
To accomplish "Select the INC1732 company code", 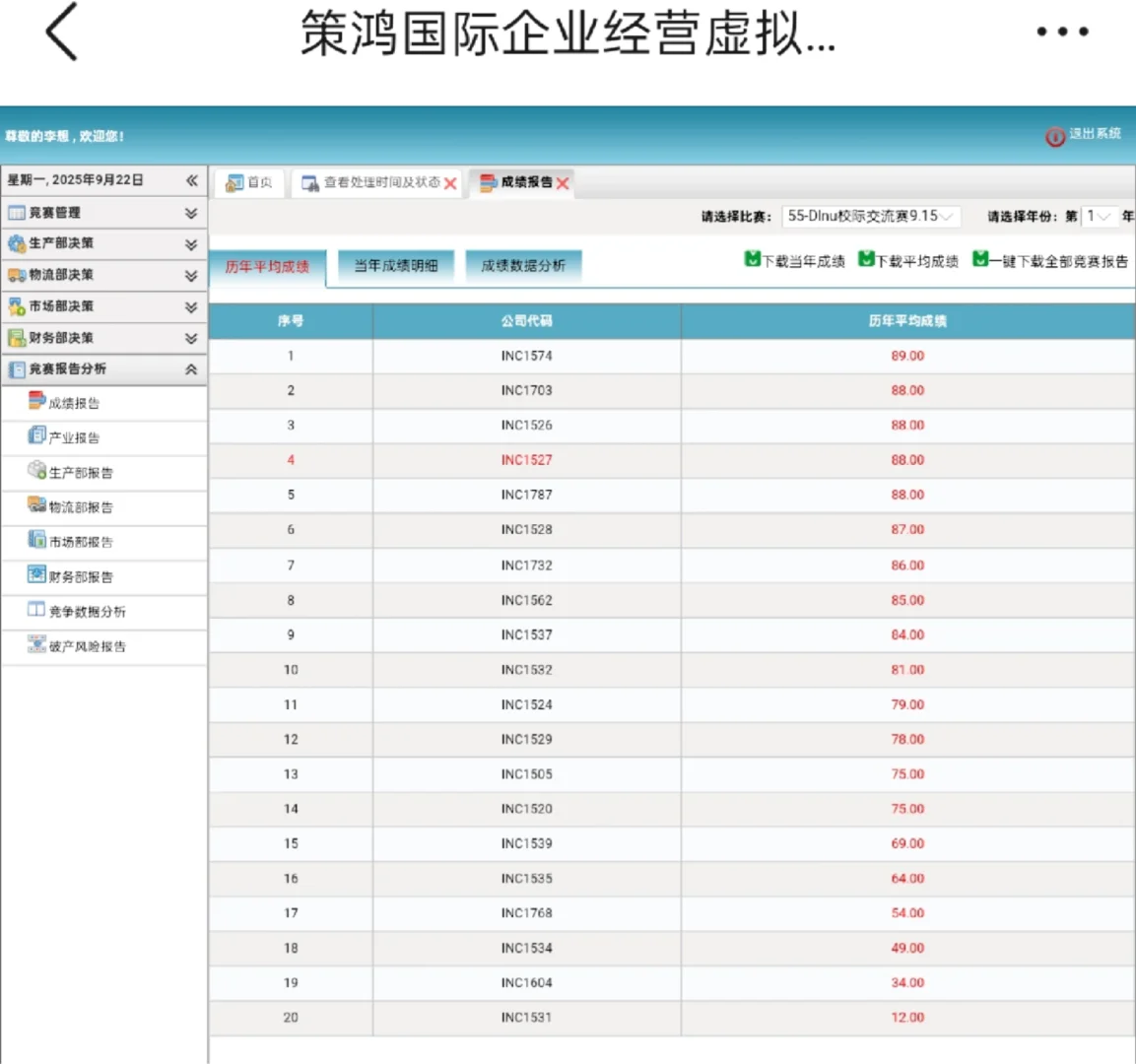I will pyautogui.click(x=527, y=565).
